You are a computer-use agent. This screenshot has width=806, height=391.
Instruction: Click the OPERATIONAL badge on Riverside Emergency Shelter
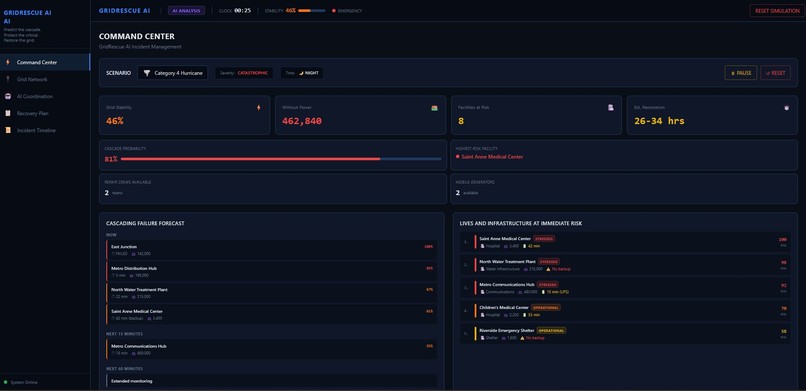[x=551, y=330]
